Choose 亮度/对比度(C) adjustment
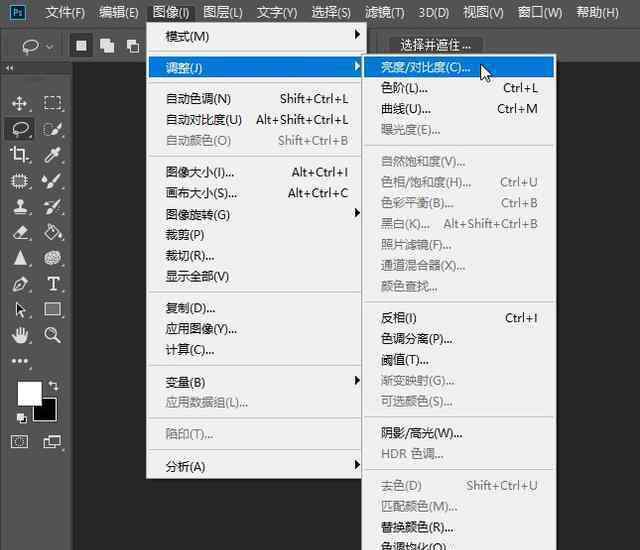 pos(459,67)
